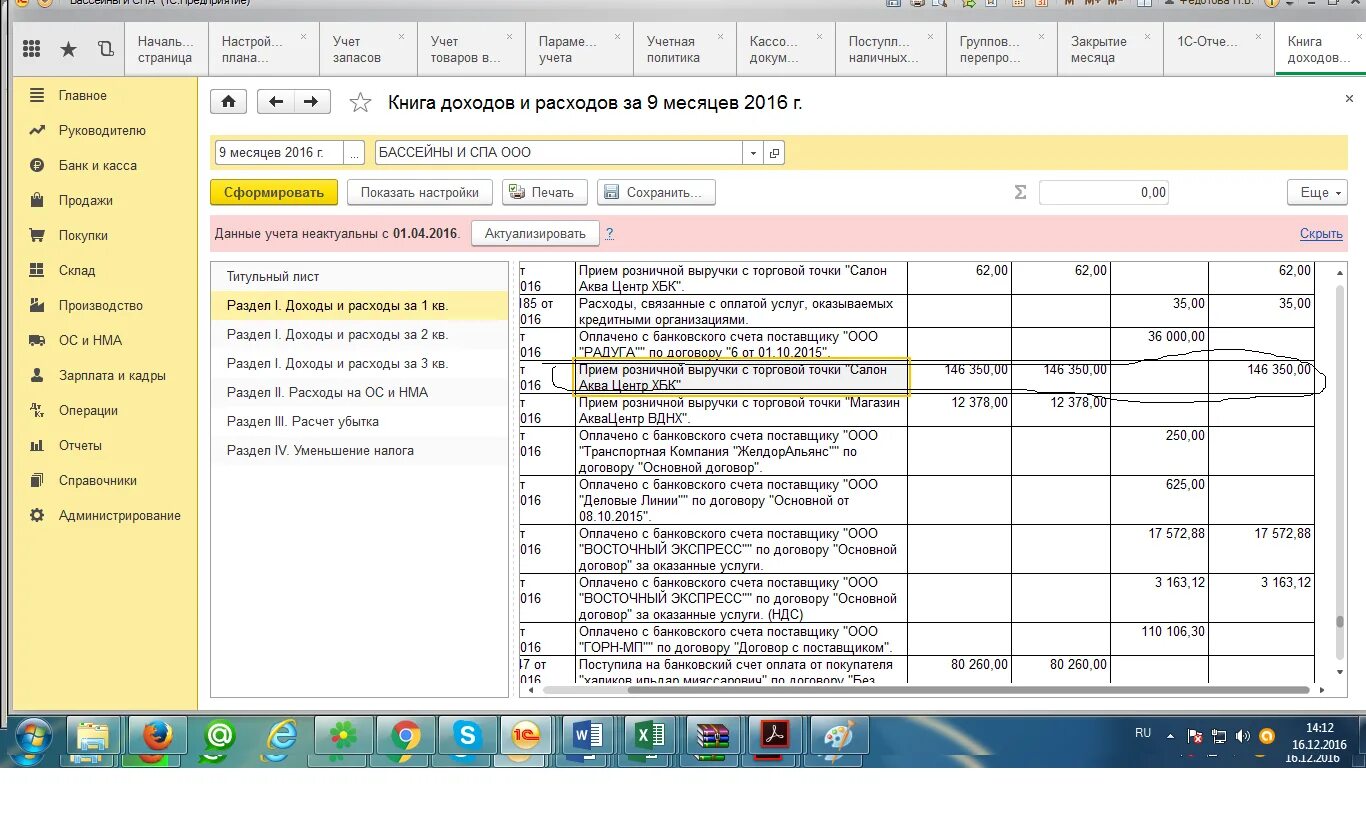1366x813 pixels.
Task: Open Word from the taskbar
Action: point(589,738)
